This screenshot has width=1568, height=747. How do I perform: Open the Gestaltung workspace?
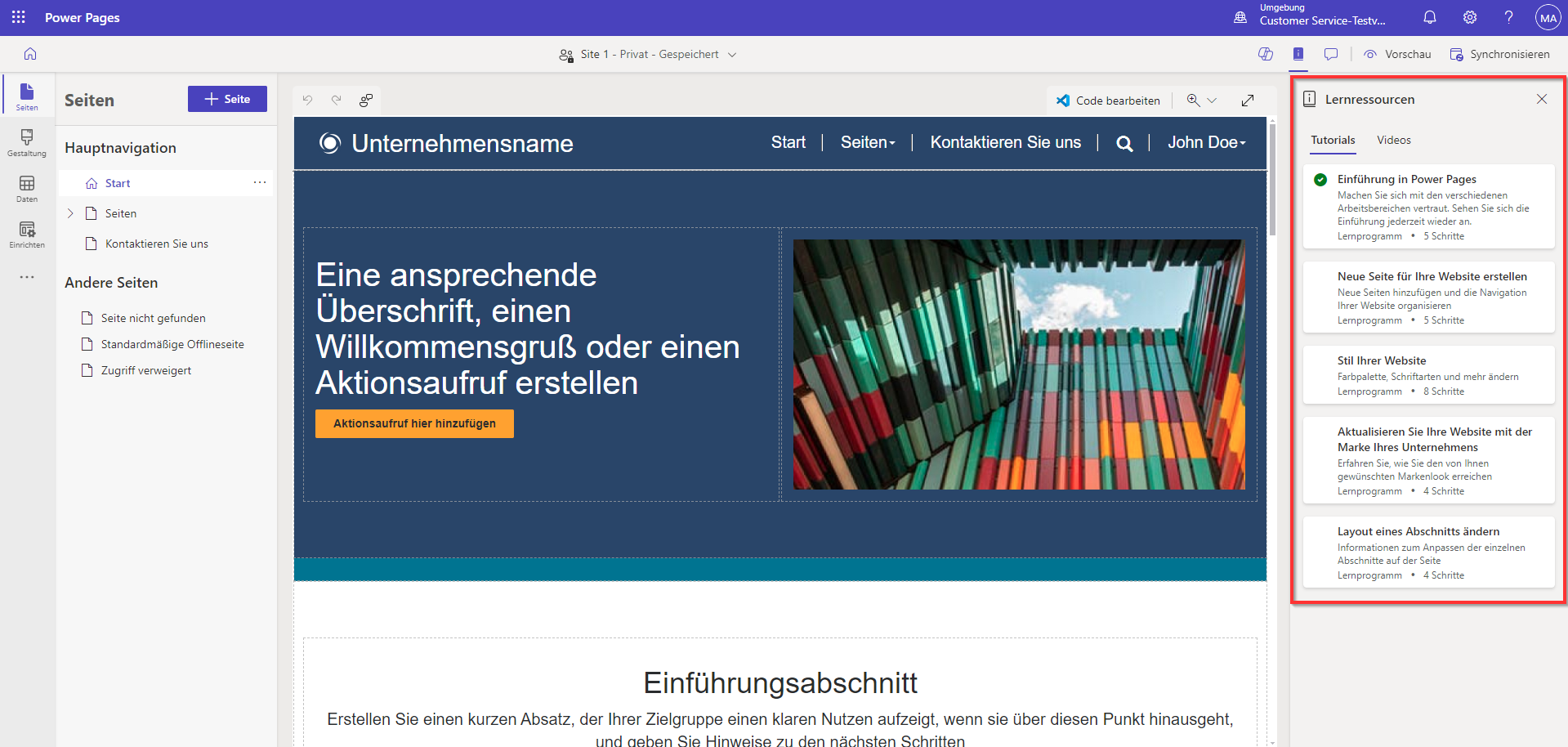tap(27, 142)
